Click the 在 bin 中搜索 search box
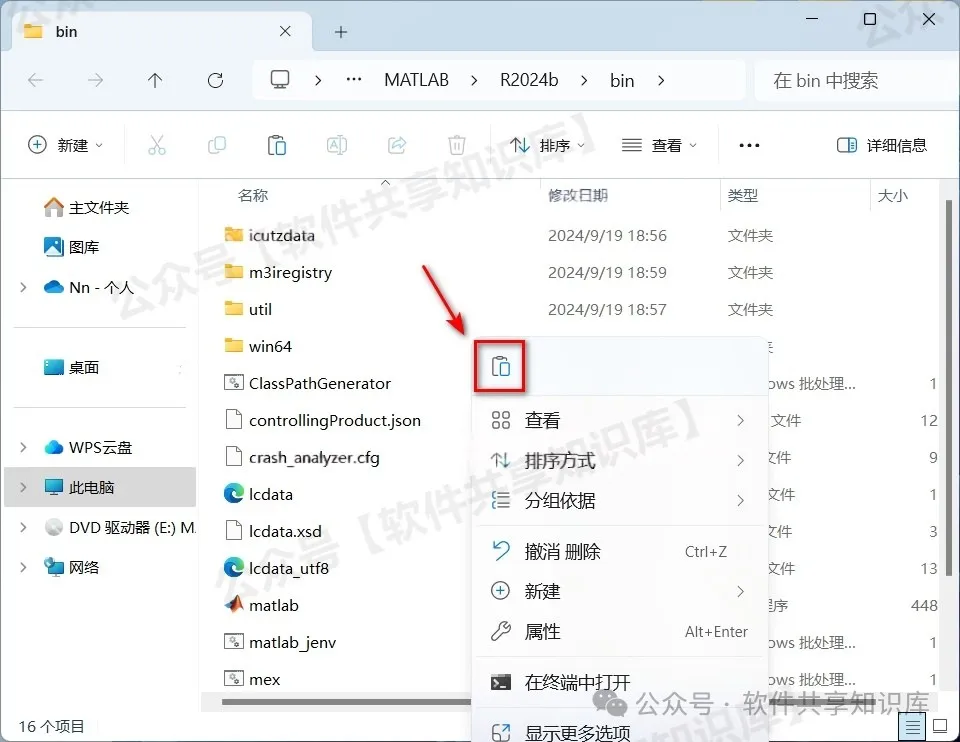 pos(856,80)
